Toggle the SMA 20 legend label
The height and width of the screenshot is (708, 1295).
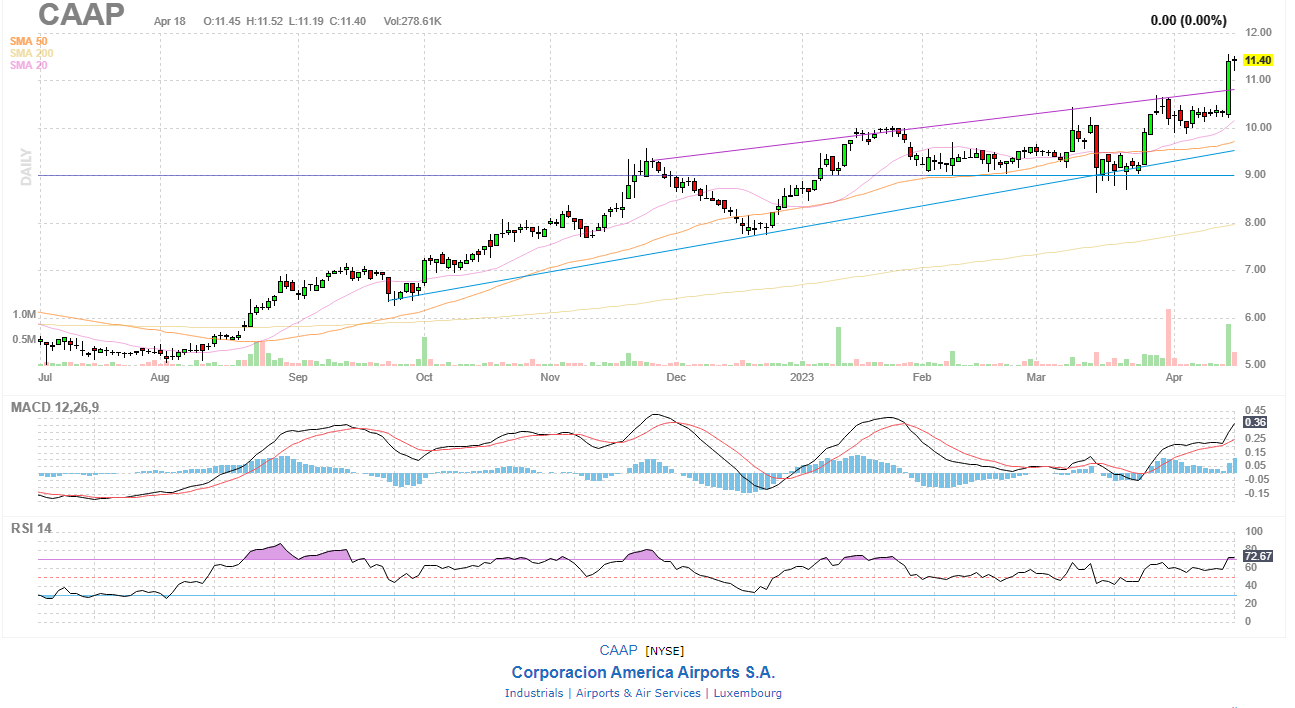click(29, 65)
